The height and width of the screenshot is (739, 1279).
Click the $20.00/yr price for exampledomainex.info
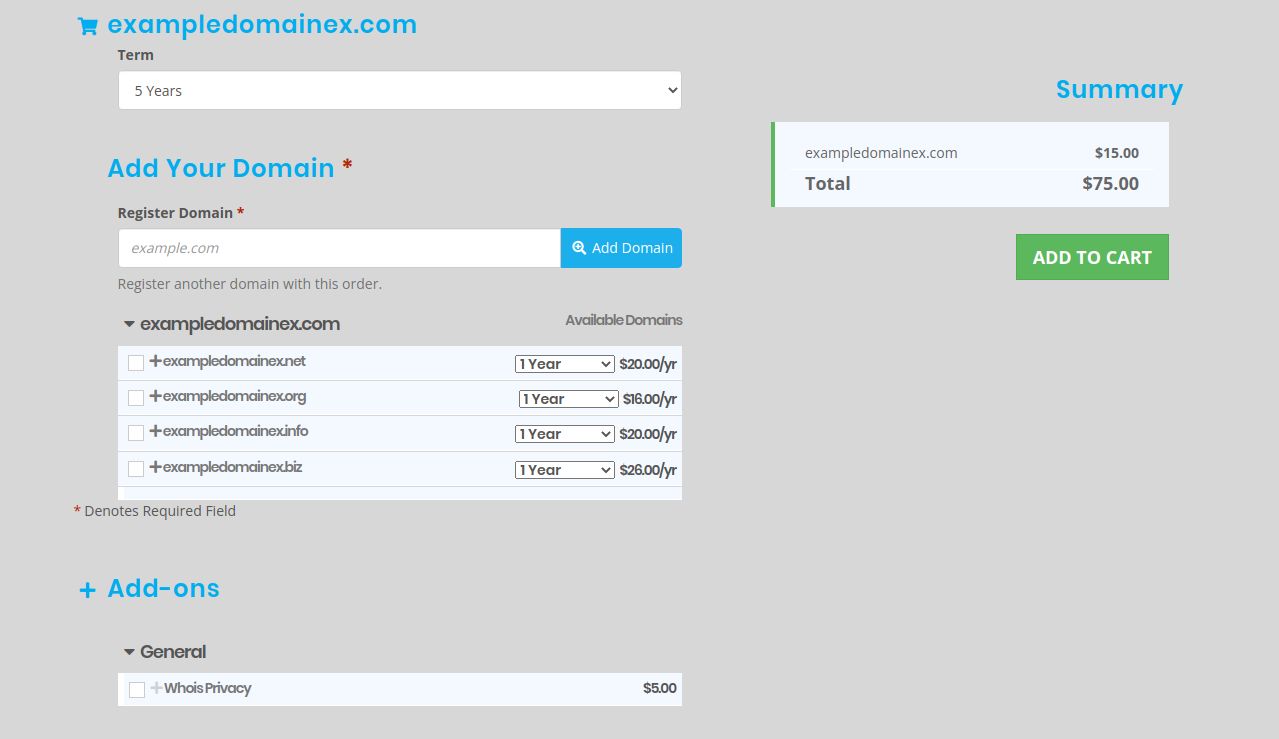click(648, 434)
